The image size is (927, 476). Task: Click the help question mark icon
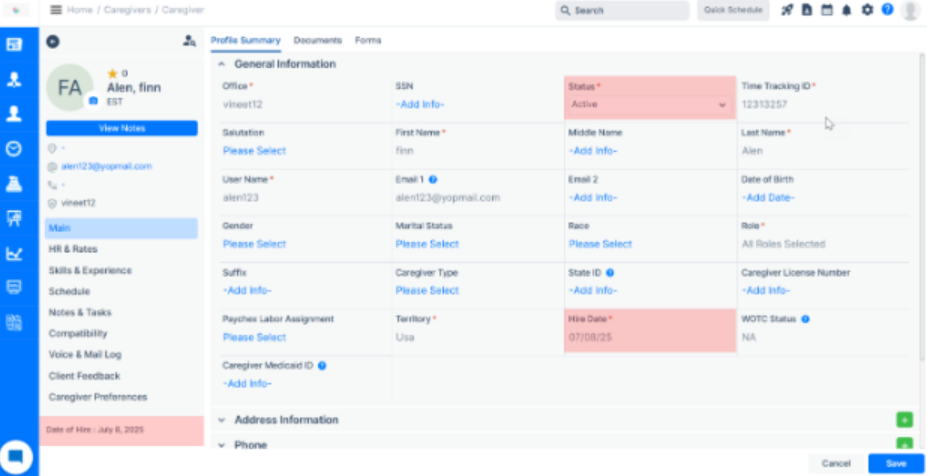point(887,10)
